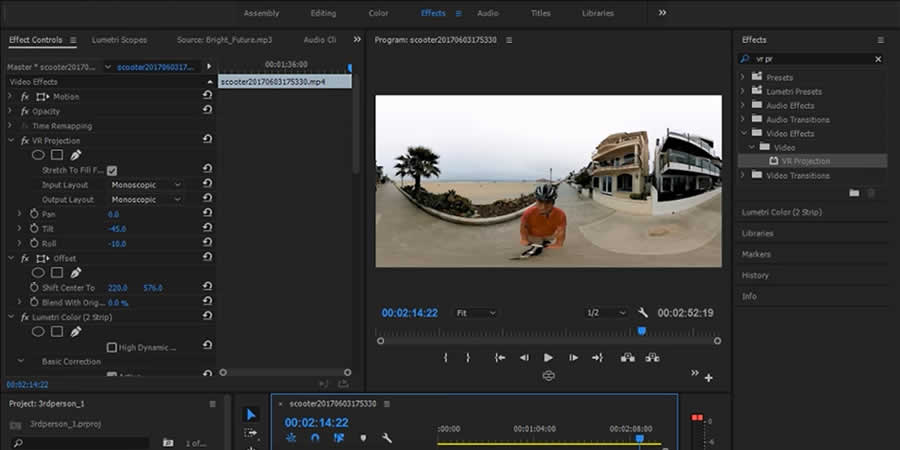Screen dimensions: 900x450
Task: Open the button editor plus icon
Action: coord(709,378)
